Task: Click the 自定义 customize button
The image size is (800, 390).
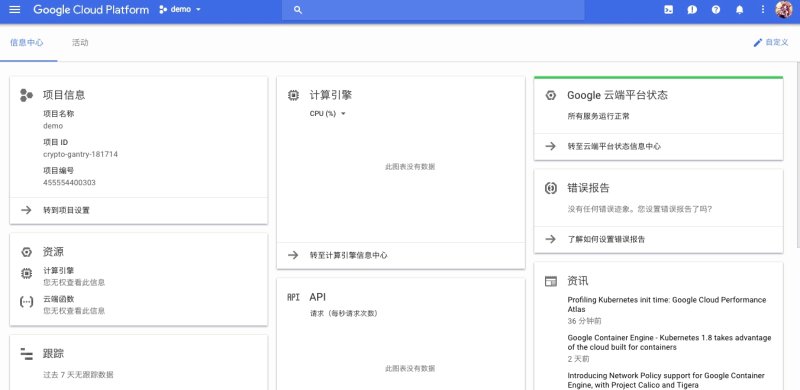Action: (x=770, y=42)
